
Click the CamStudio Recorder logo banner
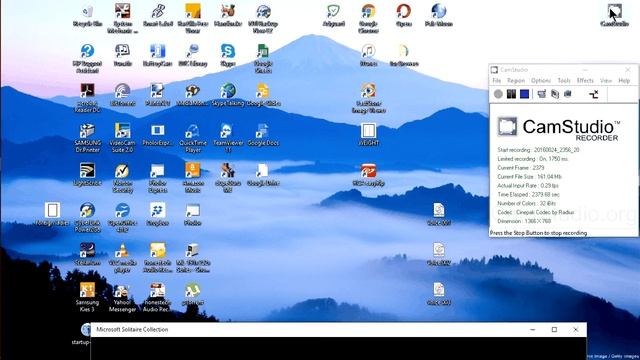click(x=558, y=128)
